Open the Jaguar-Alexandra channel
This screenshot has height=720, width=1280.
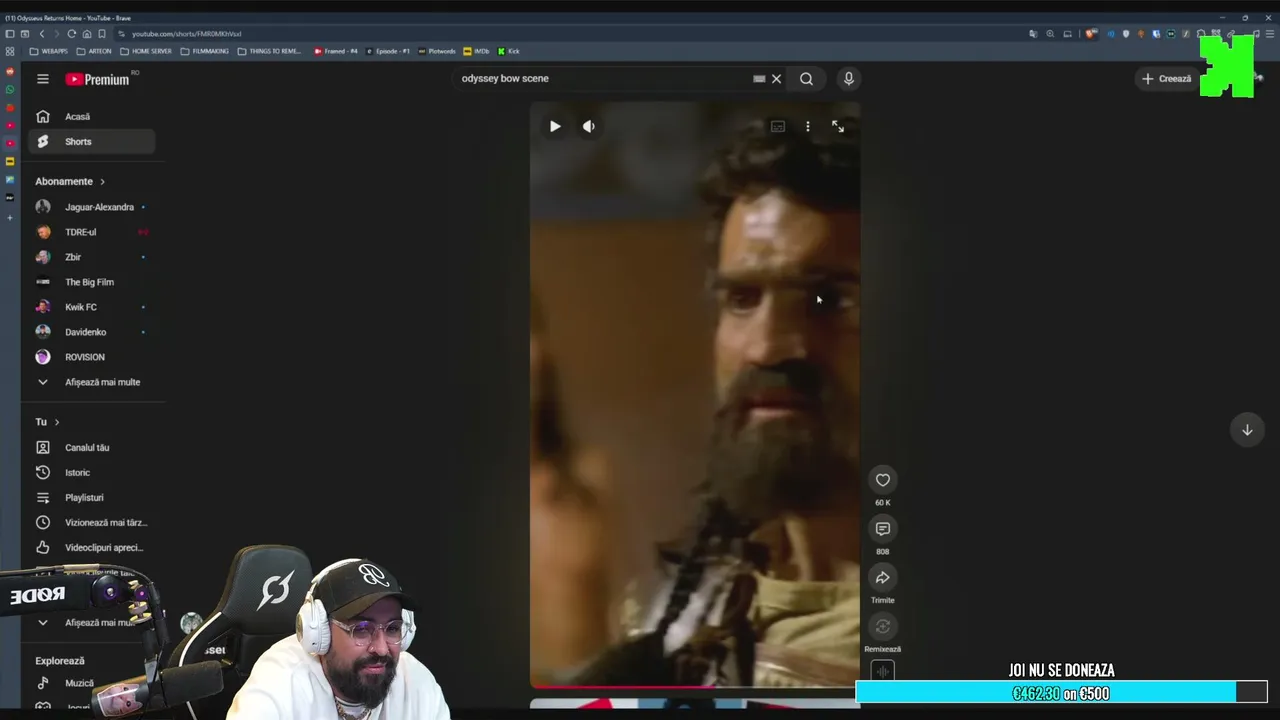click(x=92, y=207)
